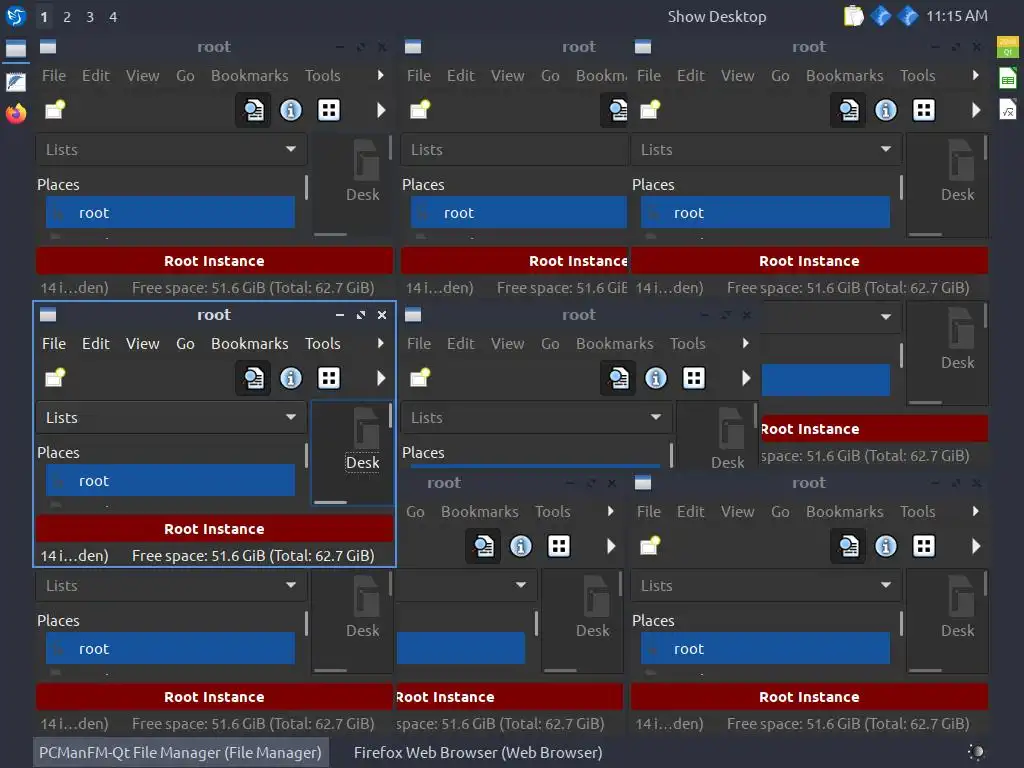Expand toolbar overflow arrow in top-left root window

point(381,110)
